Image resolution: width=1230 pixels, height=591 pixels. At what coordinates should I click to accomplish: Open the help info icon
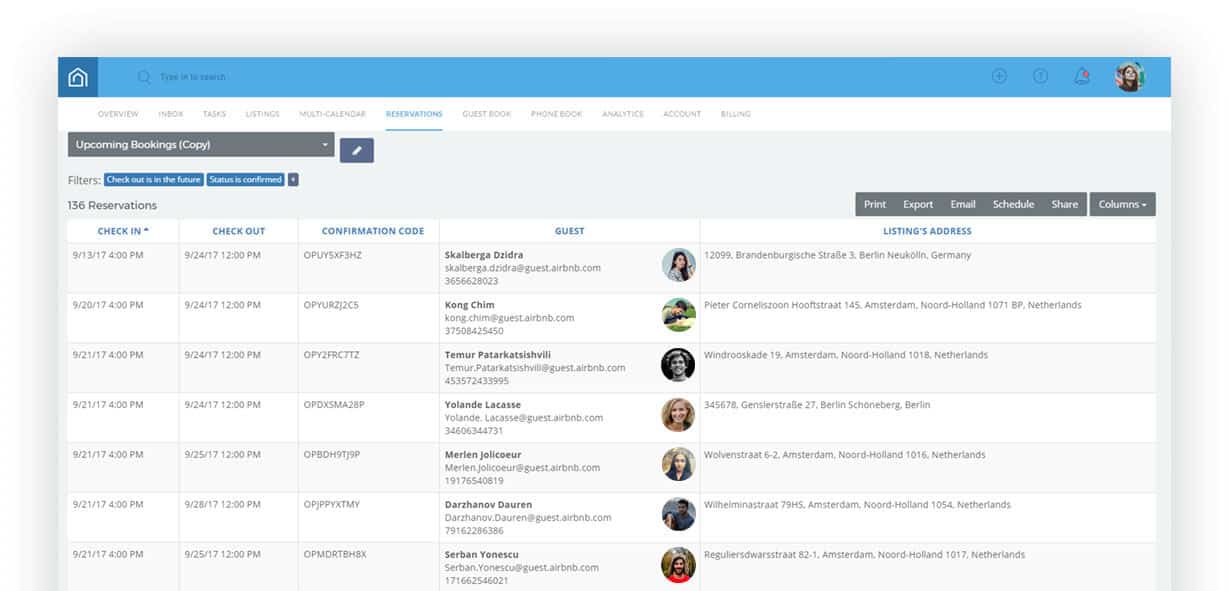(1040, 76)
